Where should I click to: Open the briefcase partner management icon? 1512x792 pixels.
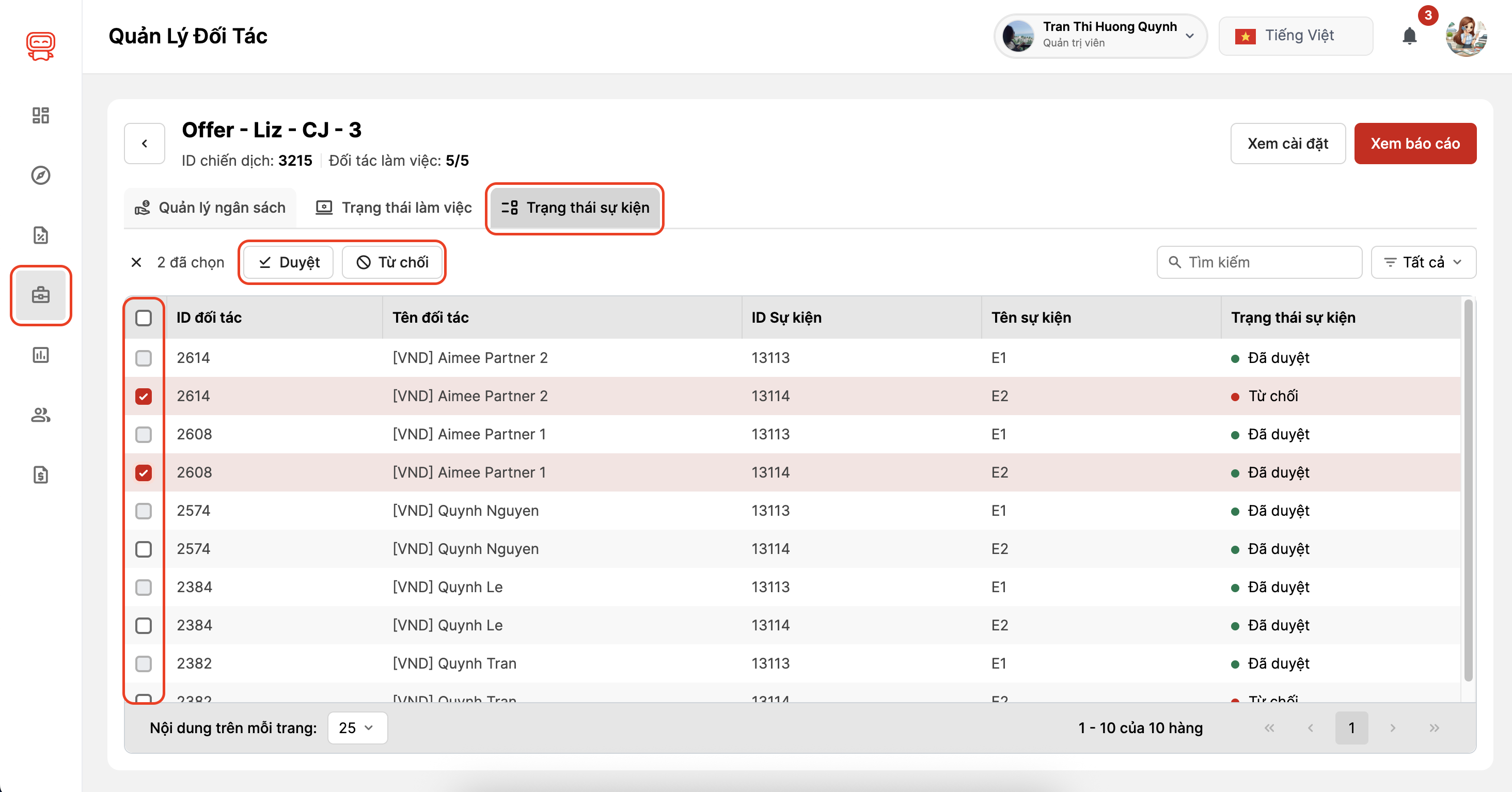40,294
